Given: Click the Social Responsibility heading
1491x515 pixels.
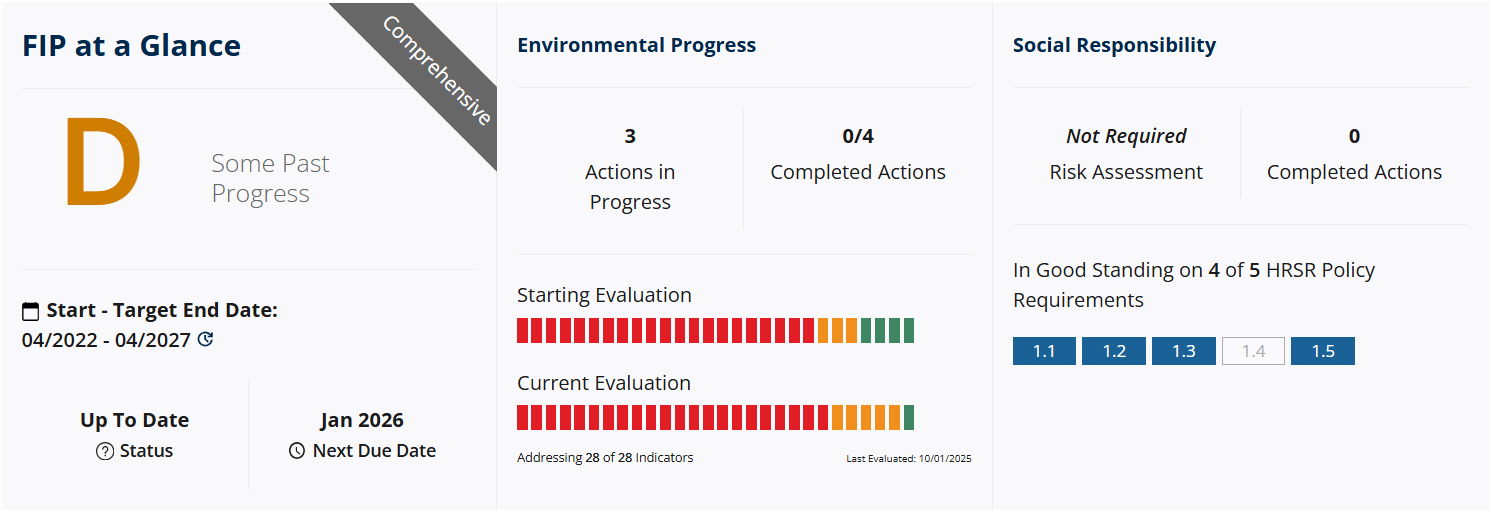Looking at the screenshot, I should pyautogui.click(x=1114, y=45).
